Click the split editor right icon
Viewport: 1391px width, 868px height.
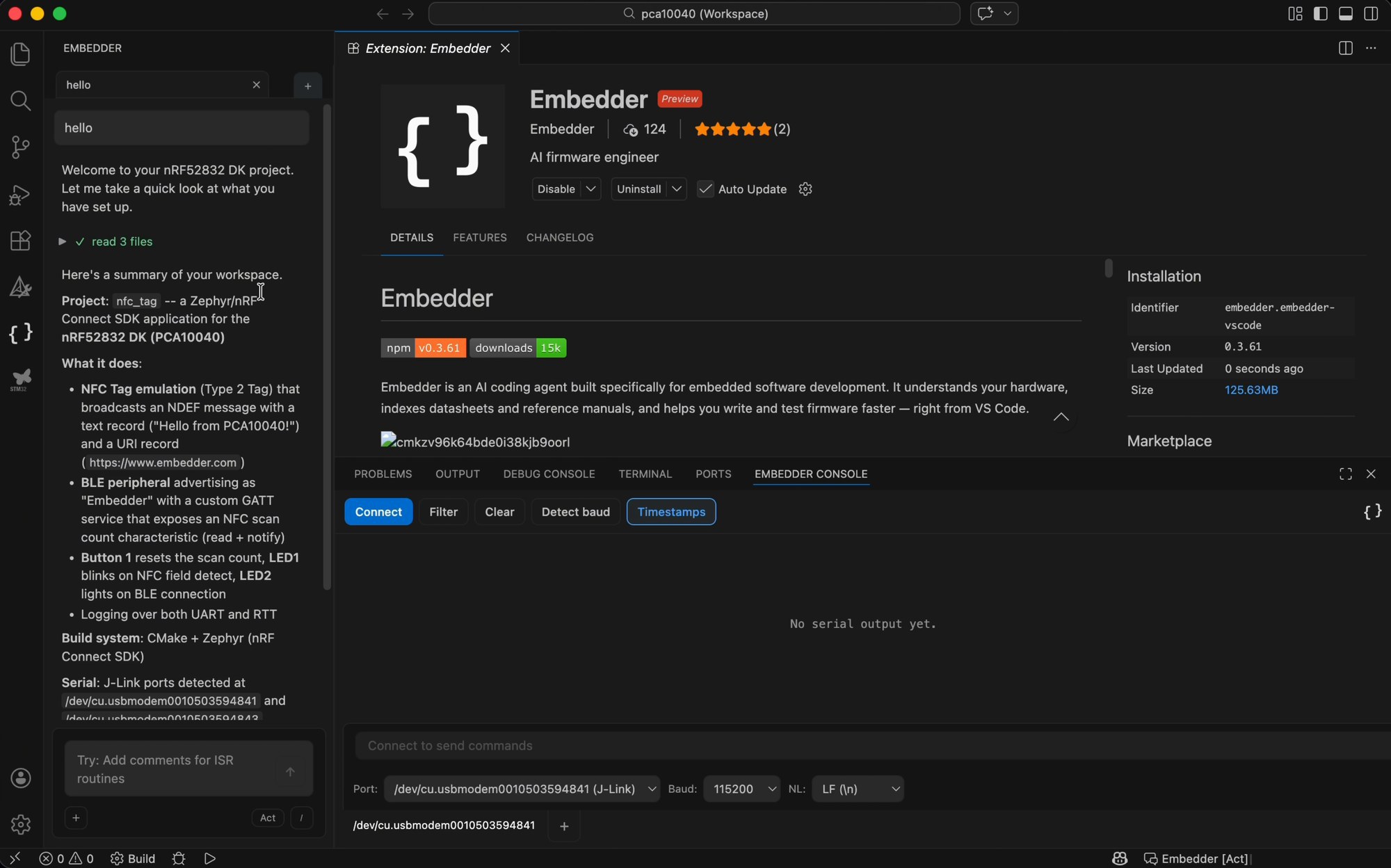pos(1346,48)
